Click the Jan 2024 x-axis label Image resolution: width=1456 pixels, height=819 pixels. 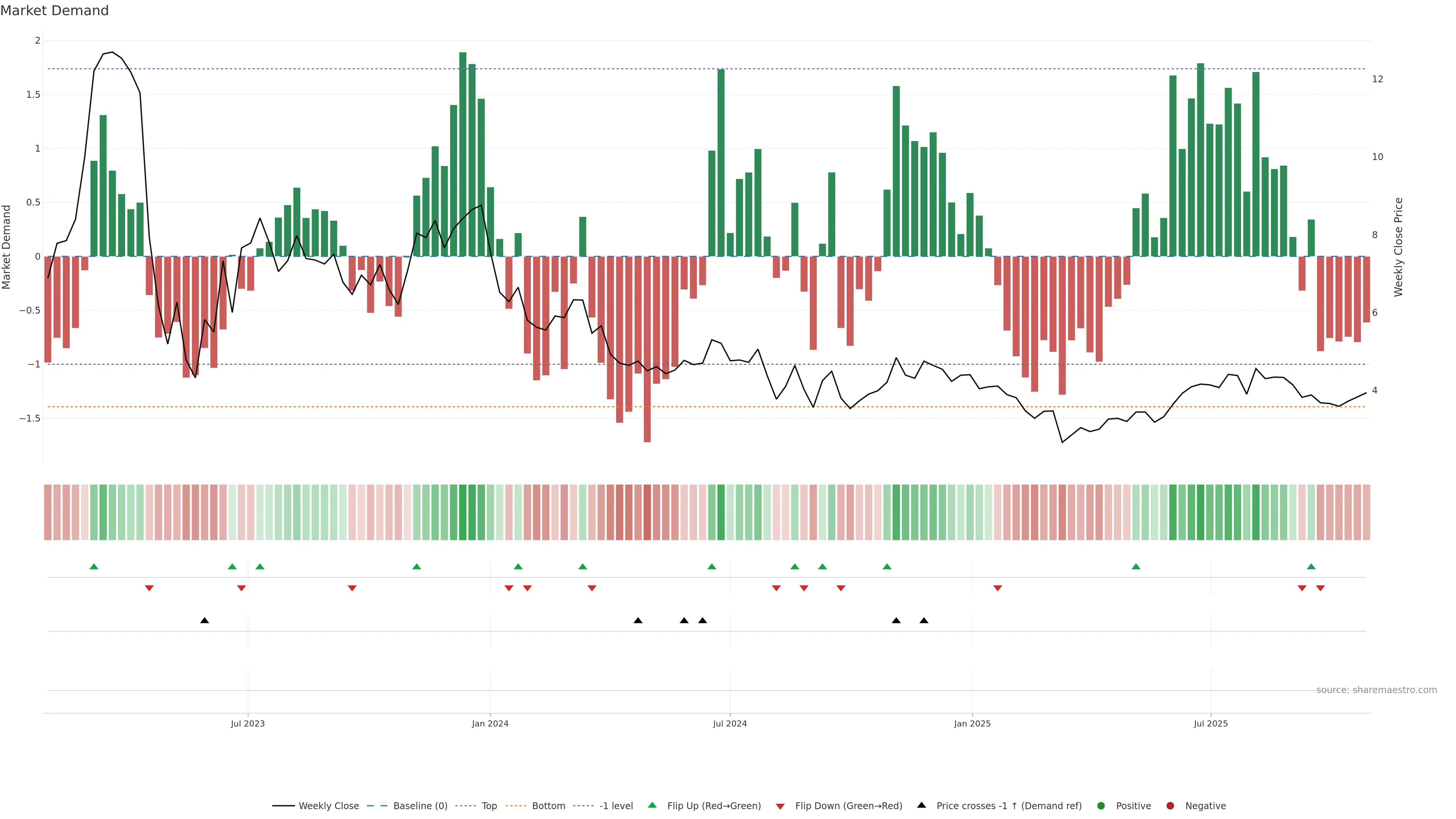click(490, 723)
